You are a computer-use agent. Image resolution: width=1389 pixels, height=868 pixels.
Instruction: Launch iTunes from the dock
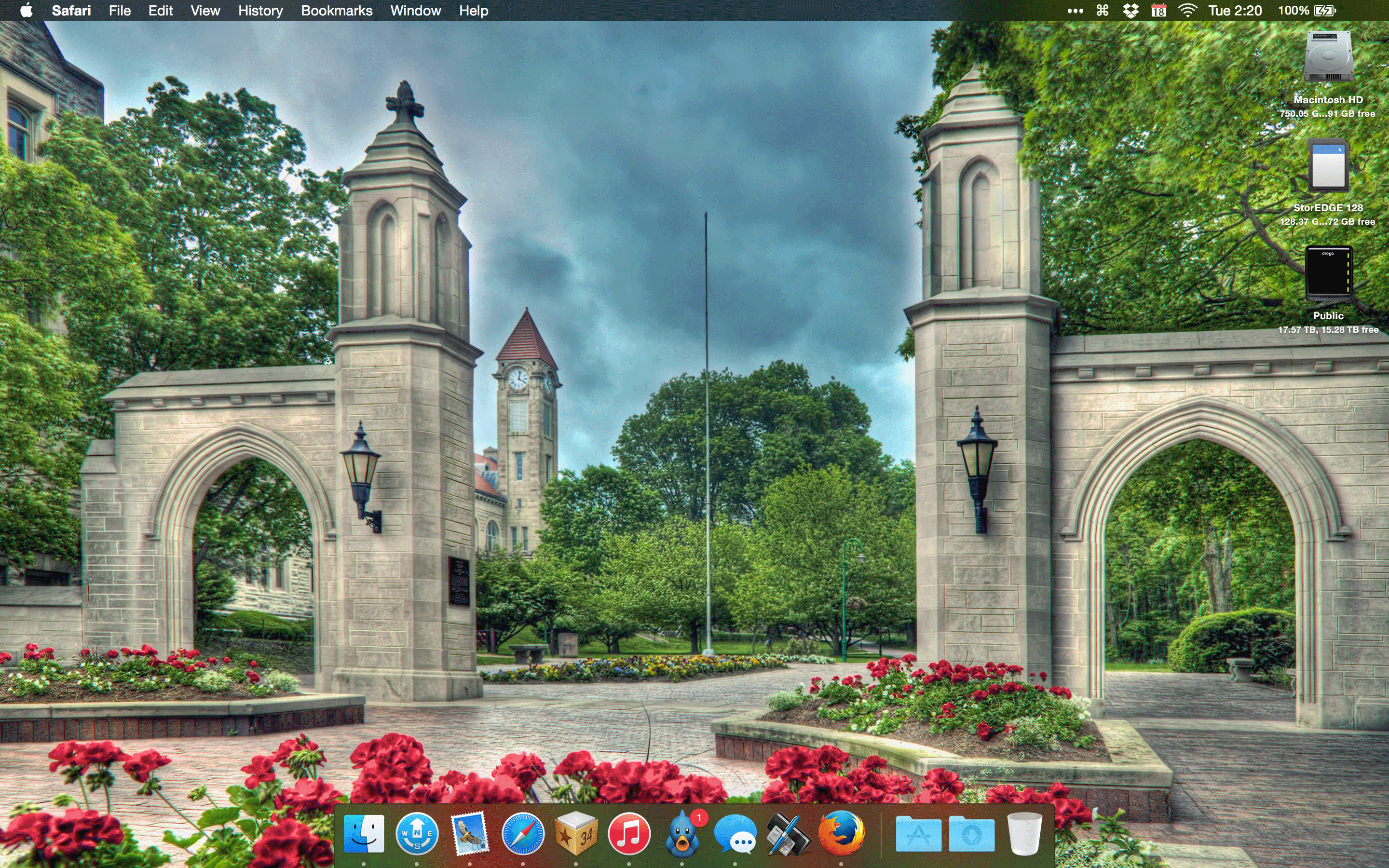[629, 834]
